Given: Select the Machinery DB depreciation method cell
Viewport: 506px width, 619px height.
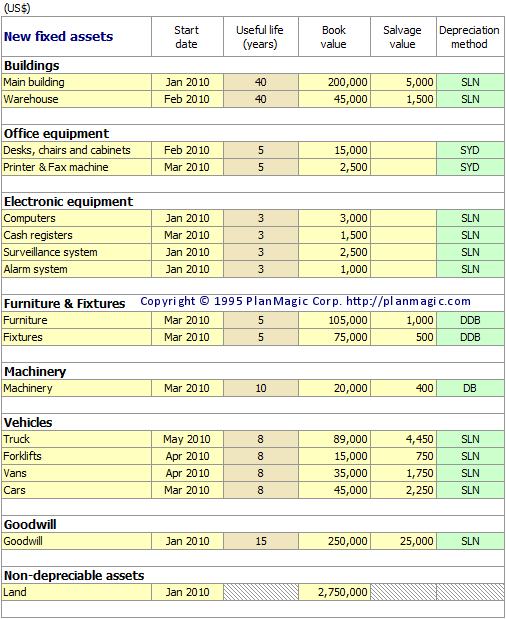Looking at the screenshot, I should point(470,388).
